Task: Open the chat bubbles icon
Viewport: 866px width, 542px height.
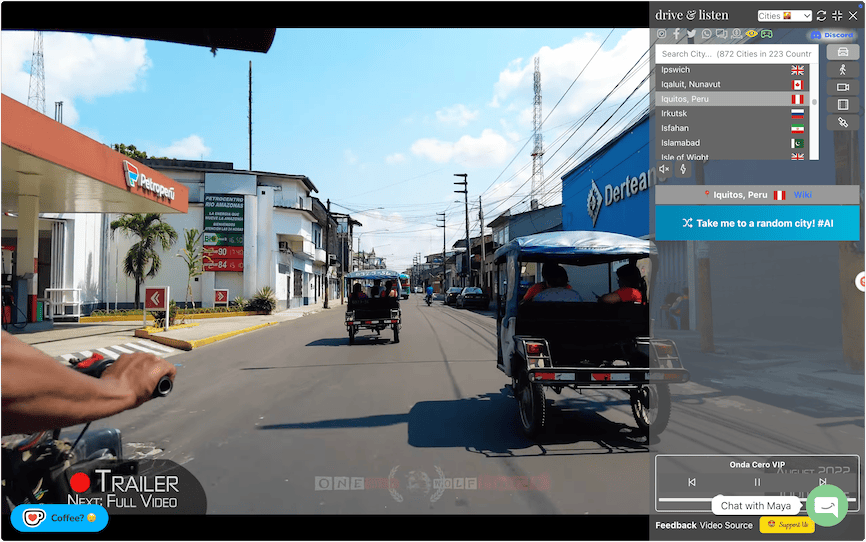Action: 721,34
